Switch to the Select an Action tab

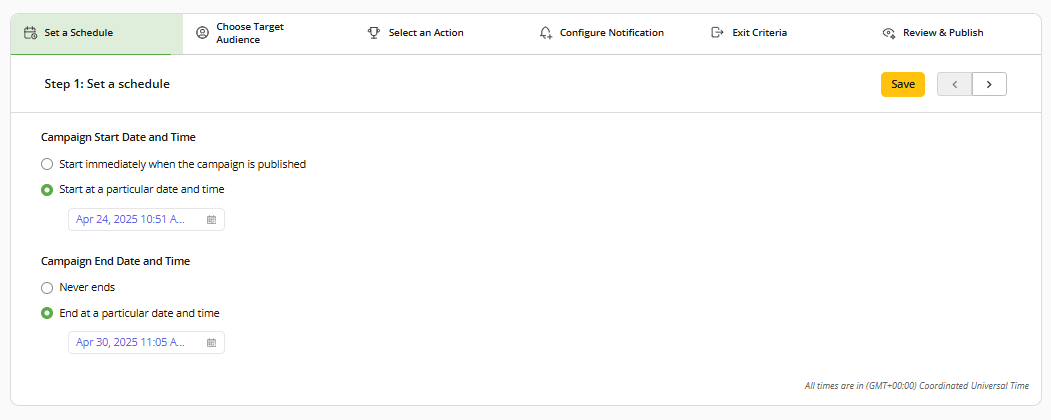(440, 33)
